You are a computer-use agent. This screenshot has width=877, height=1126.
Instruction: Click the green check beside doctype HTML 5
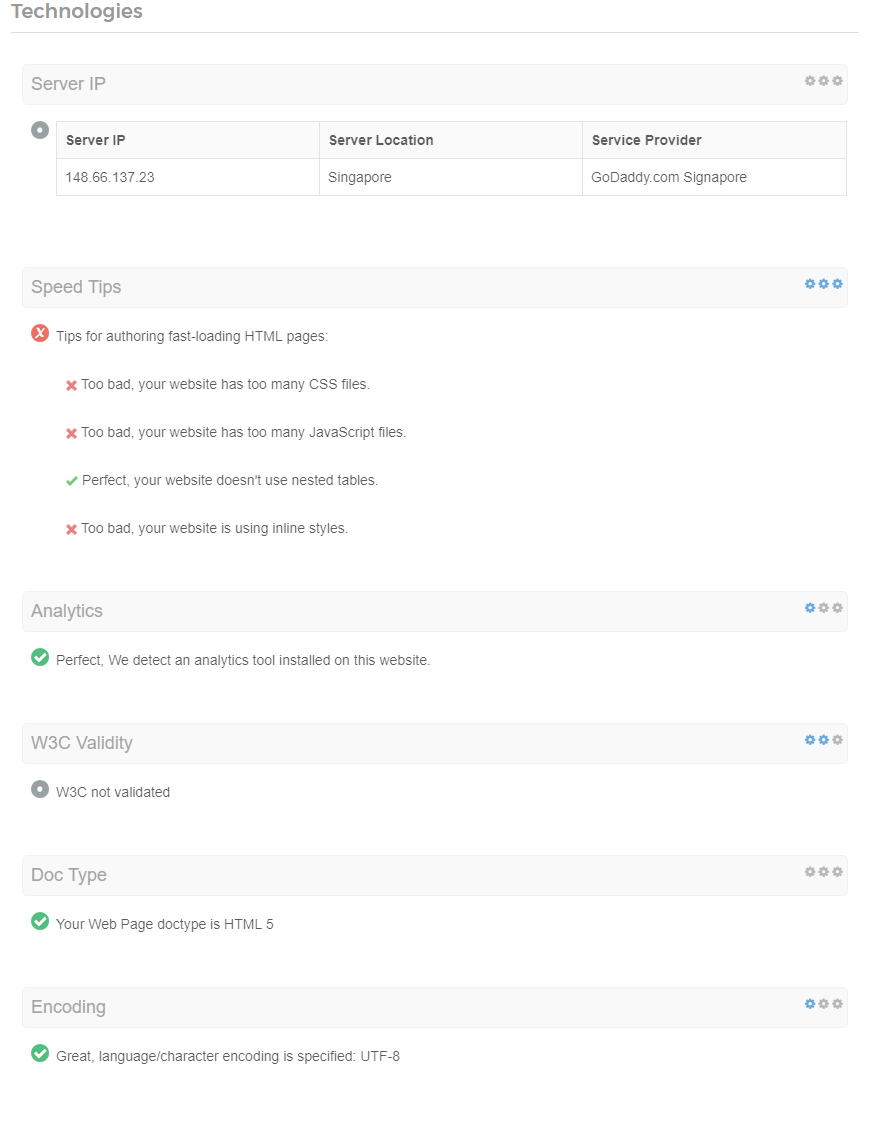[x=40, y=921]
